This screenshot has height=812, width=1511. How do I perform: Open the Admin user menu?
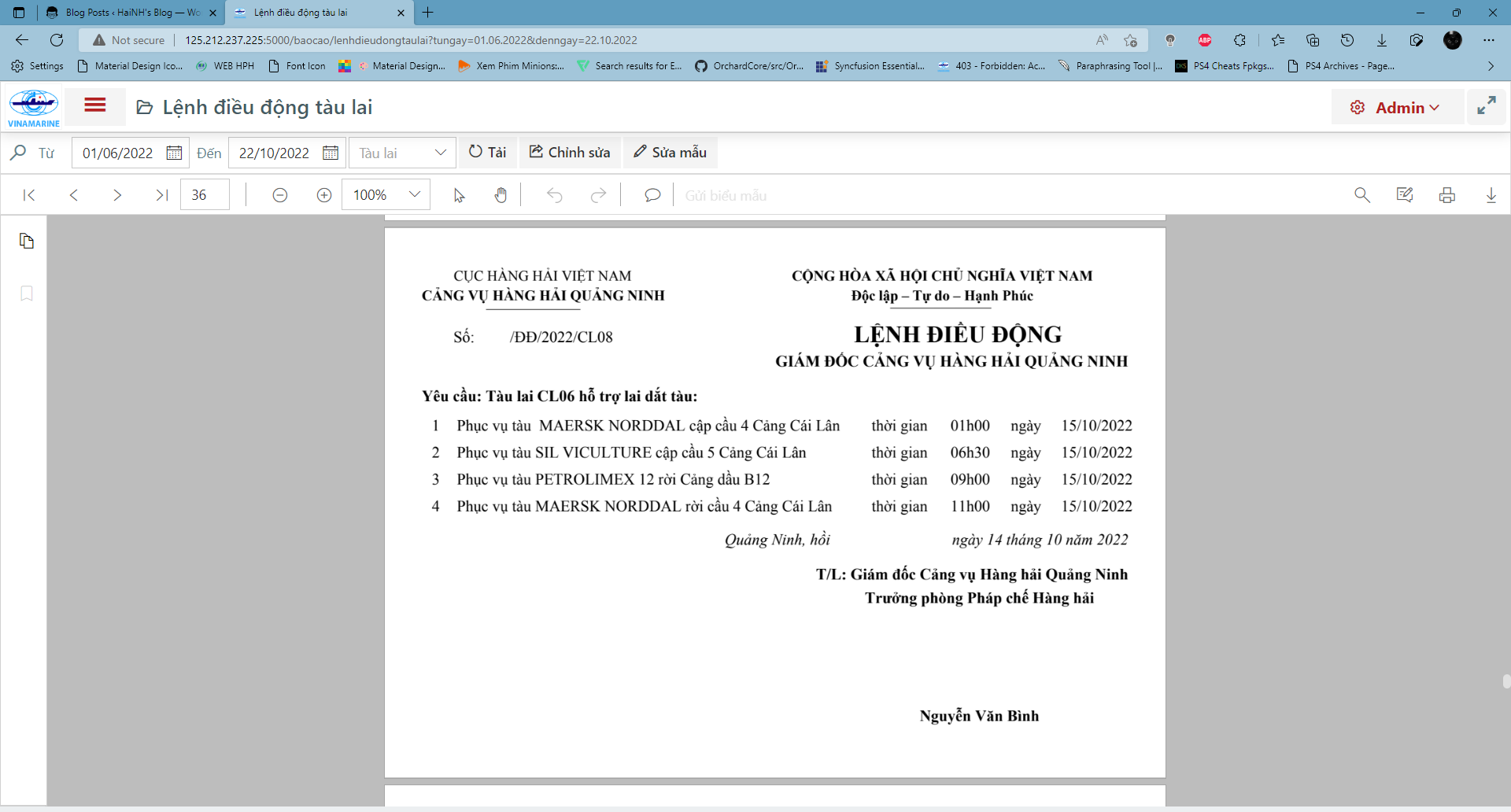pyautogui.click(x=1397, y=108)
